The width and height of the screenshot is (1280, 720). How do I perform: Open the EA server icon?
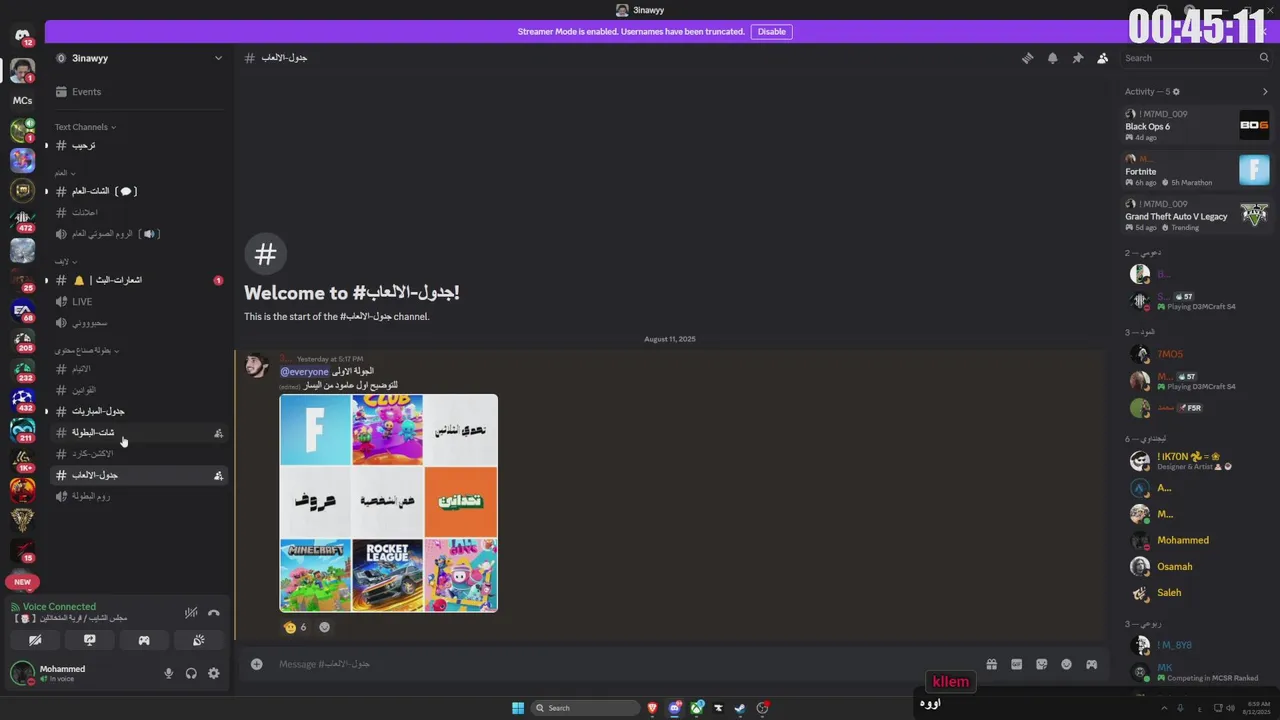click(22, 310)
